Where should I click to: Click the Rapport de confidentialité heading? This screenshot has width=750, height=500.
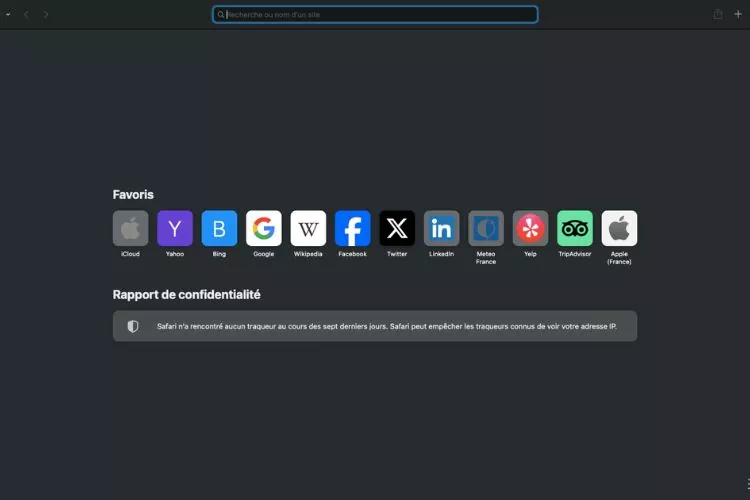[x=187, y=295]
